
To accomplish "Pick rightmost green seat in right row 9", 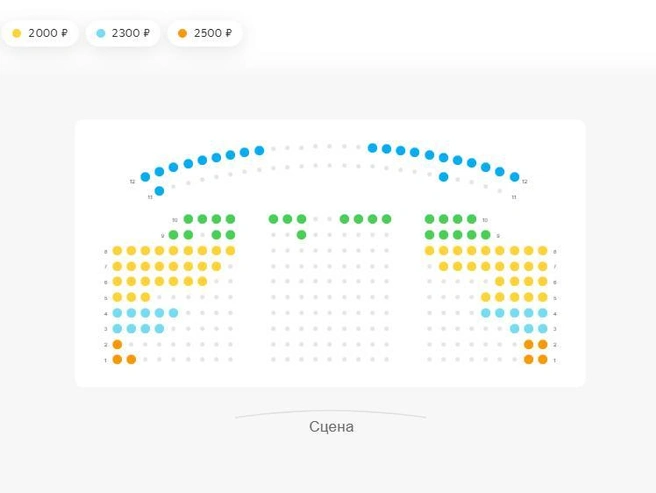I will coord(485,235).
